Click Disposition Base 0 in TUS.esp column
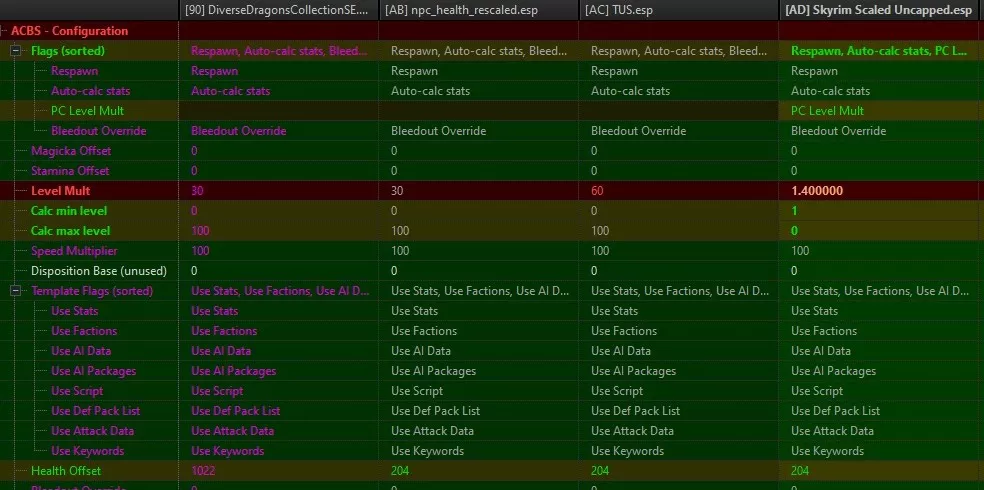Viewport: 984px width, 490px height. point(594,271)
